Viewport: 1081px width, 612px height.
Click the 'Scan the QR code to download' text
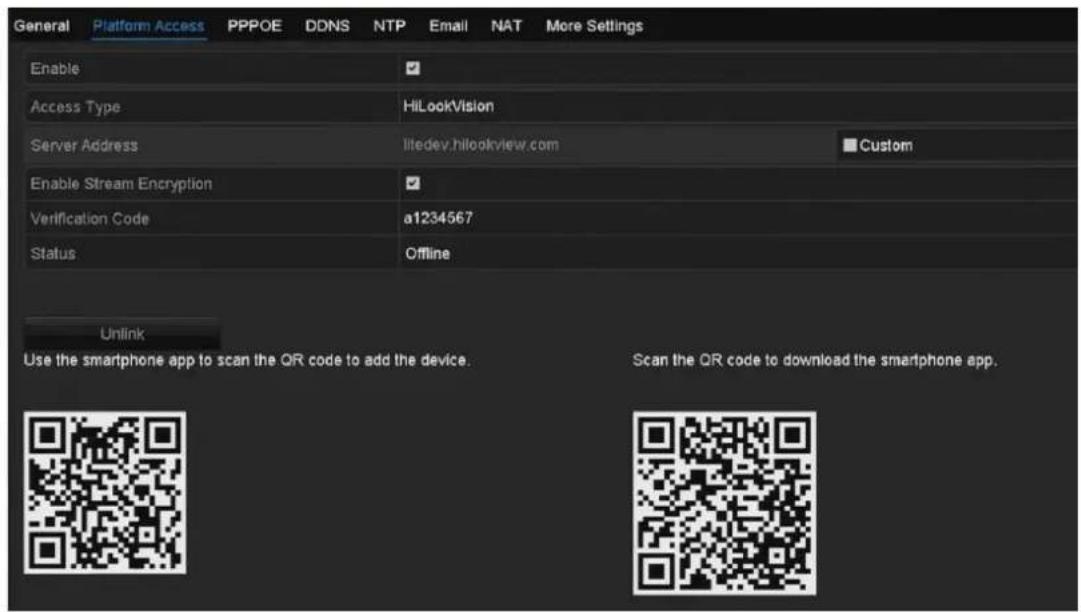coord(815,360)
